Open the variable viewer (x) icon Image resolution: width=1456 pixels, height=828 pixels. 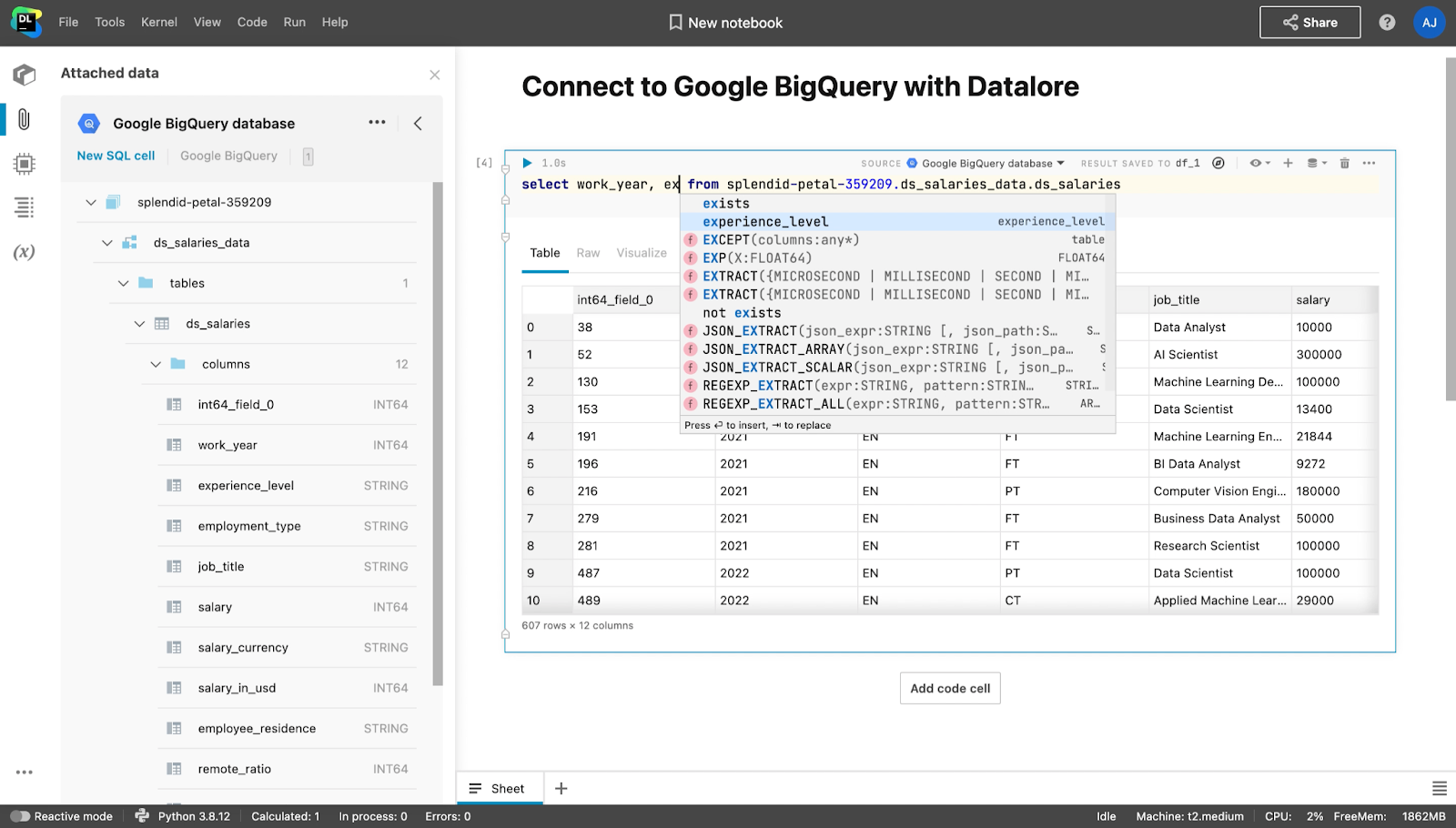pos(25,252)
